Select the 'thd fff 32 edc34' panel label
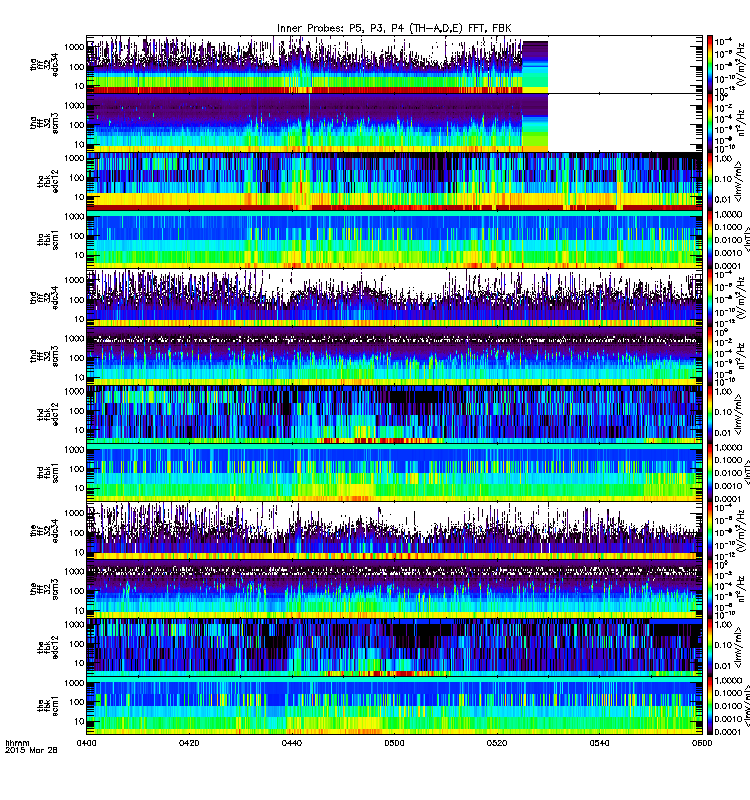The height and width of the screenshot is (800, 750). [x=44, y=298]
